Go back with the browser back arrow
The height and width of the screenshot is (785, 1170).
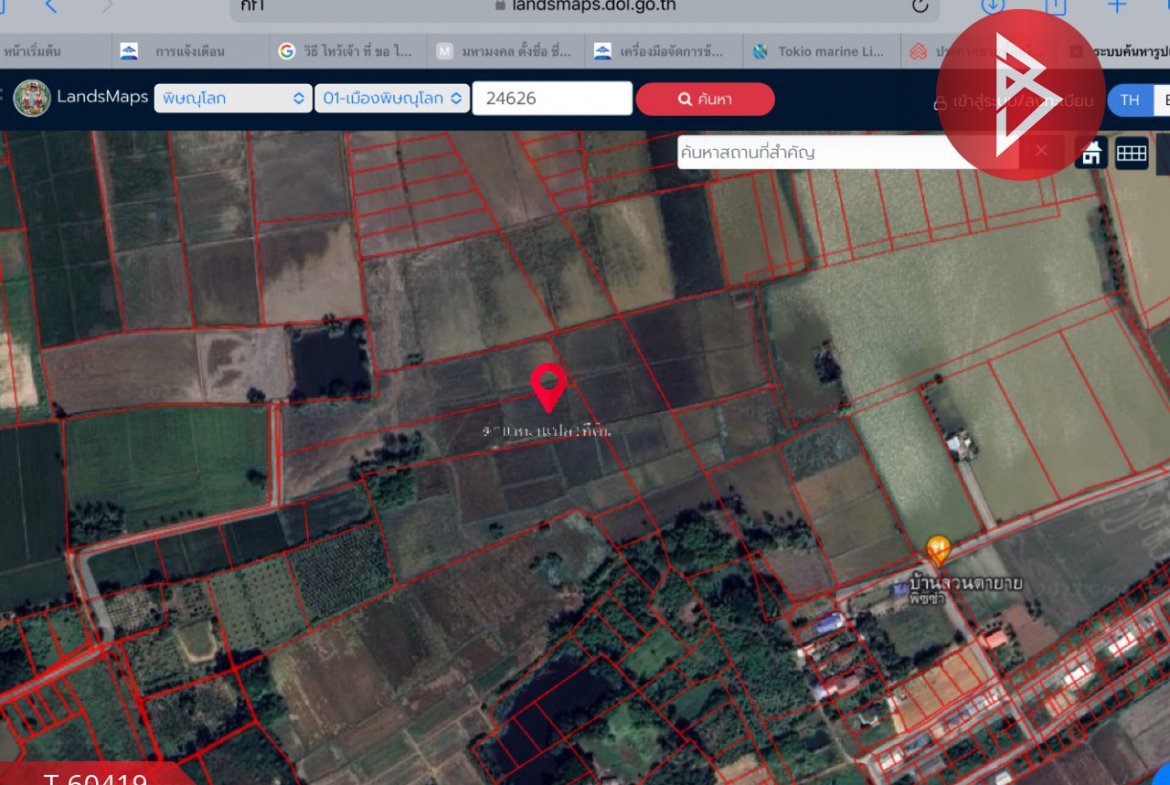[51, 7]
